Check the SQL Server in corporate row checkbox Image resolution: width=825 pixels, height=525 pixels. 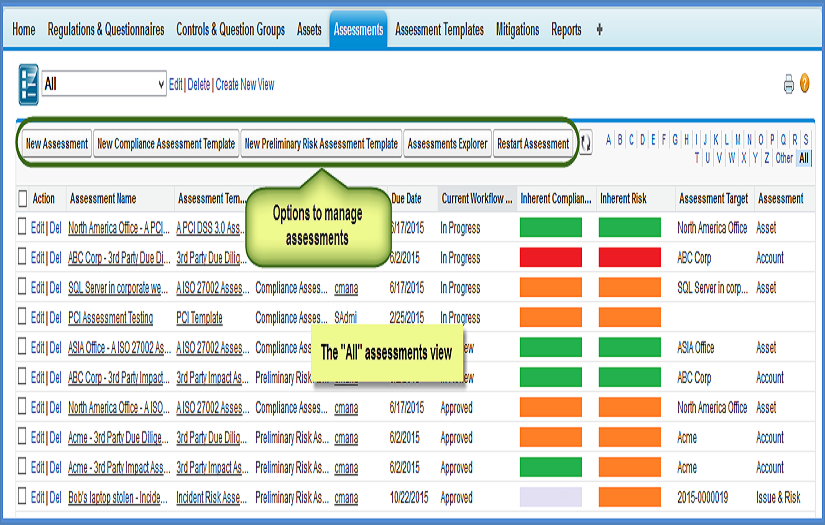[22, 287]
